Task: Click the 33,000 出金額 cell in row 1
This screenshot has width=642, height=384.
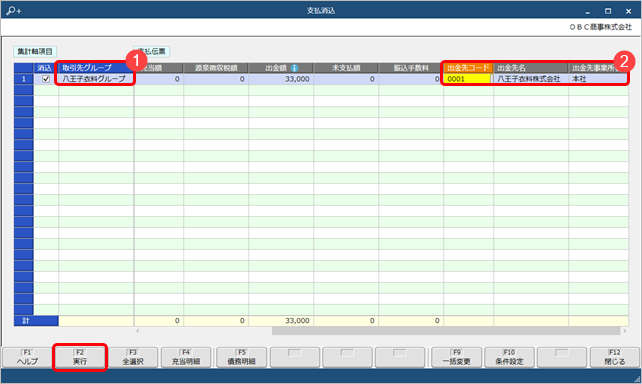Action: tap(281, 79)
